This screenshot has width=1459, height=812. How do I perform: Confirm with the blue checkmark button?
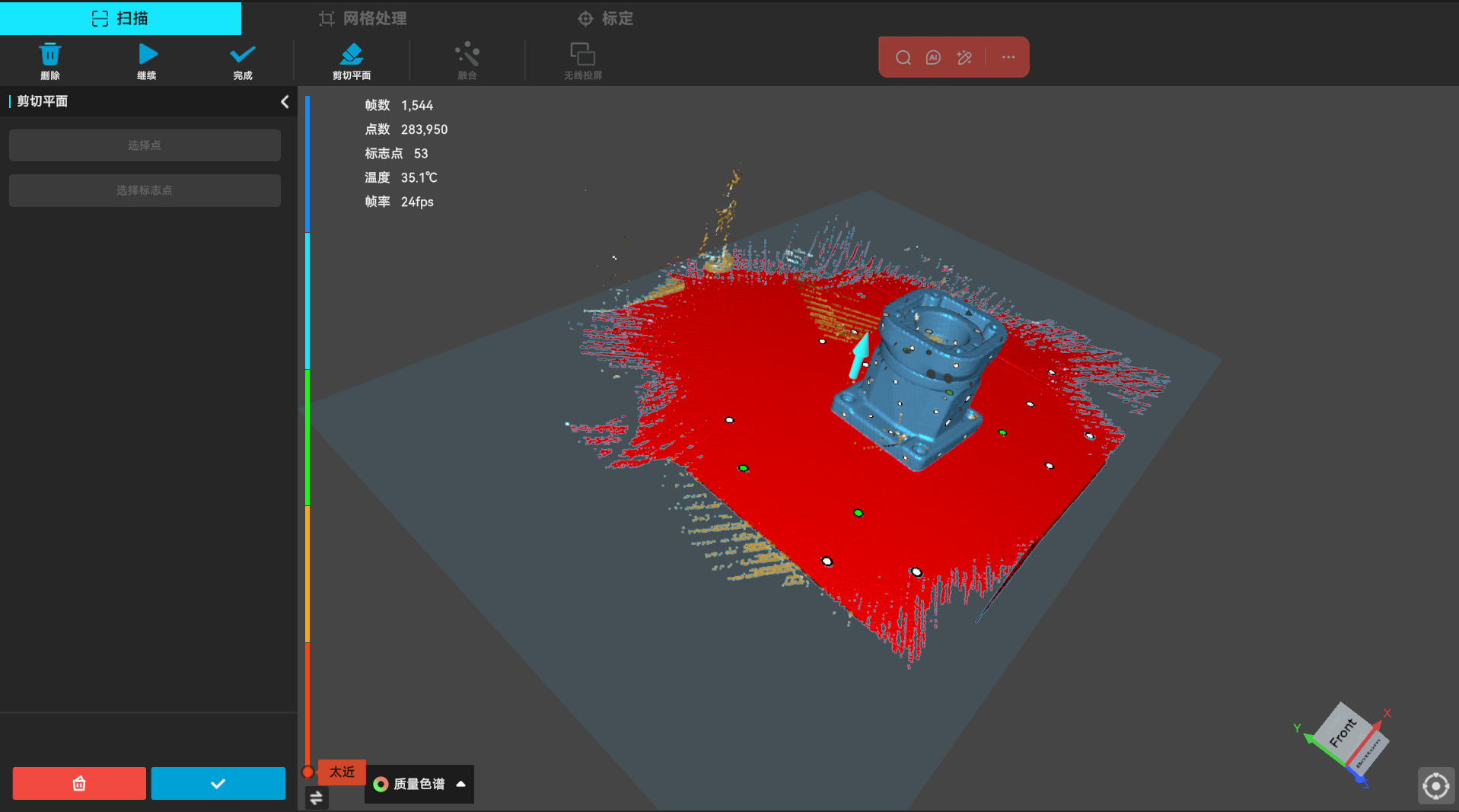[218, 783]
